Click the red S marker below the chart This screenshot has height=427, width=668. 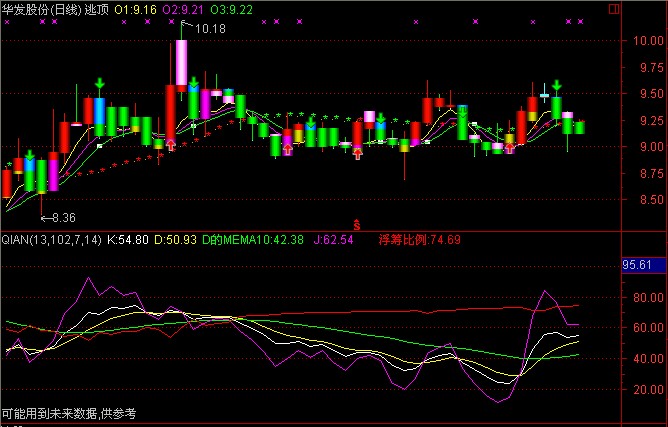click(356, 224)
